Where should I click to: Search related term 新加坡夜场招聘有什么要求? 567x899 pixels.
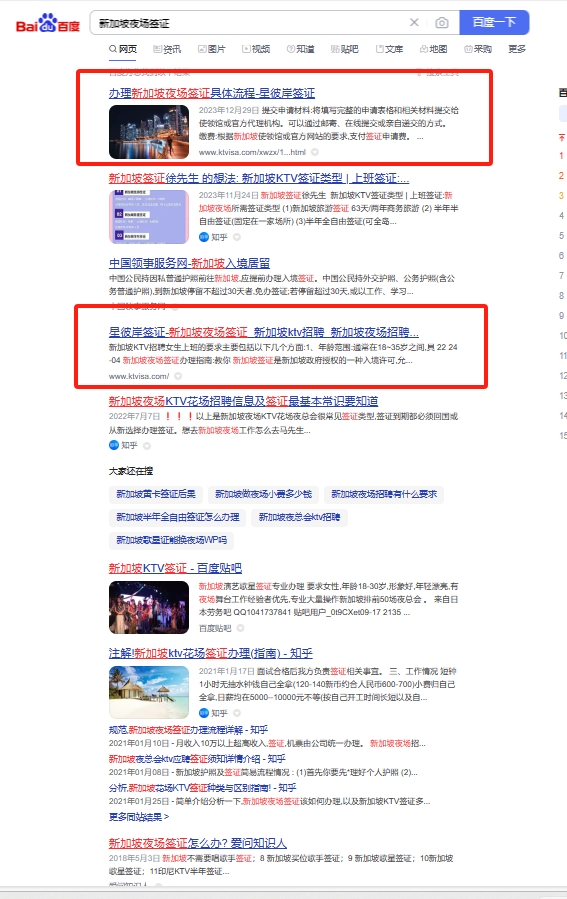pos(384,494)
